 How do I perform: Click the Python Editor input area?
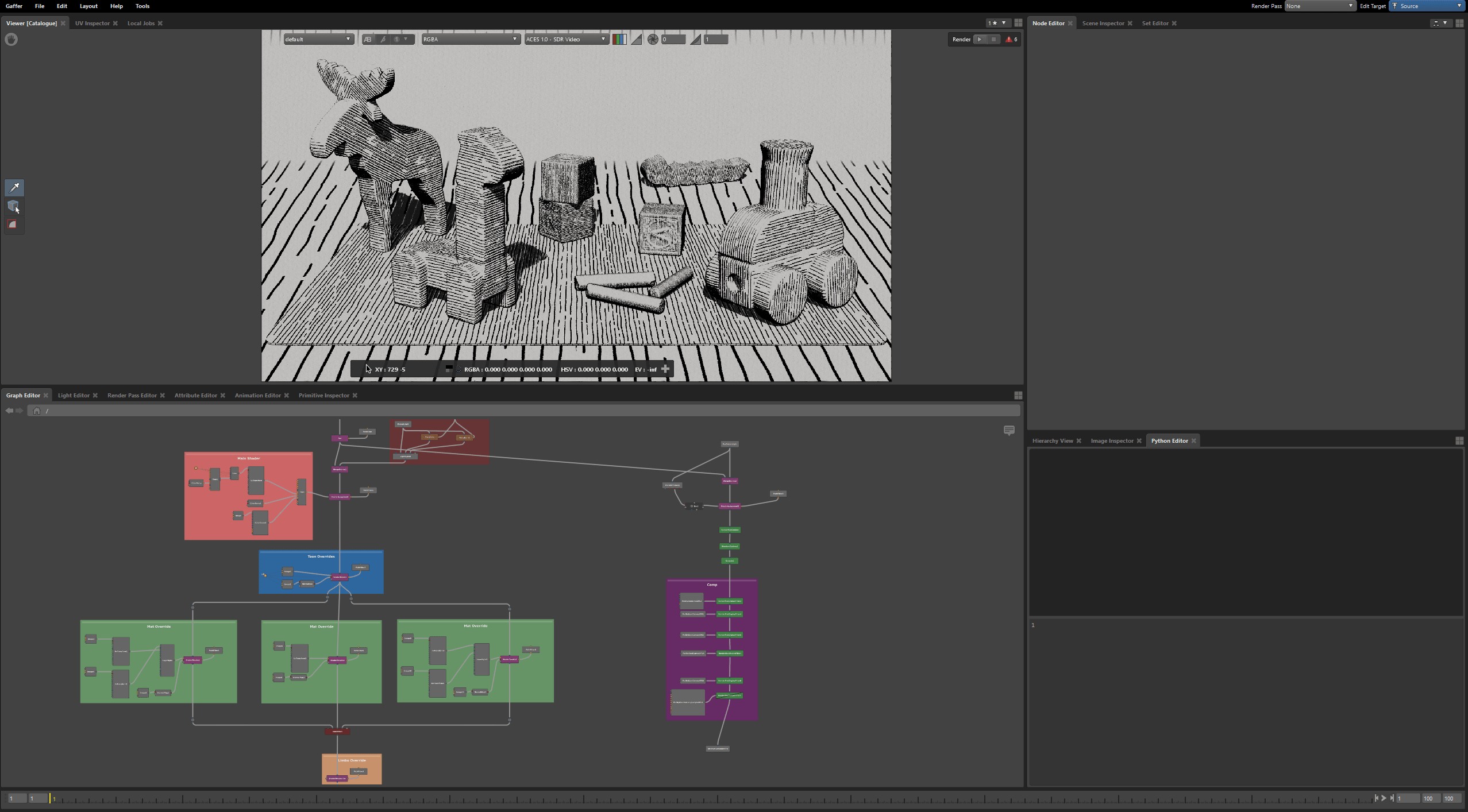click(1246, 702)
